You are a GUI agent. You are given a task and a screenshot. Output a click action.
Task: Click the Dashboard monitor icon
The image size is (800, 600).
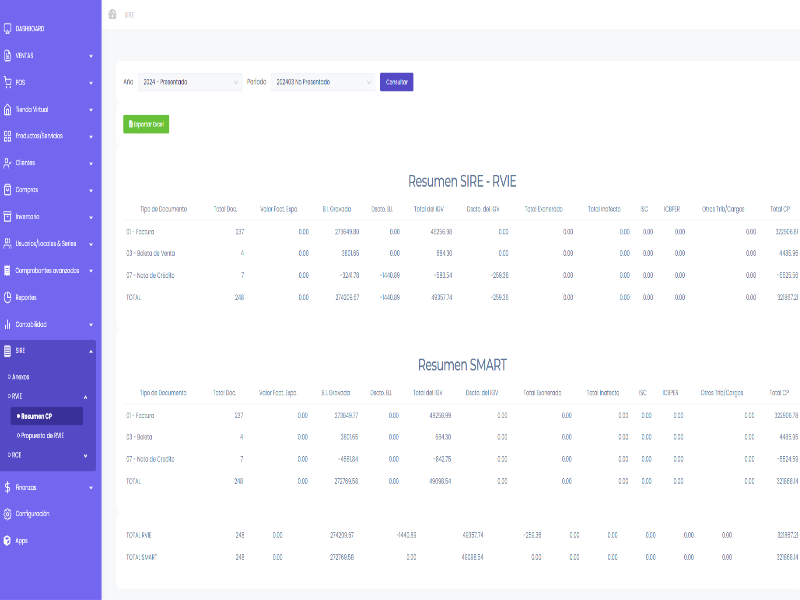click(7, 29)
